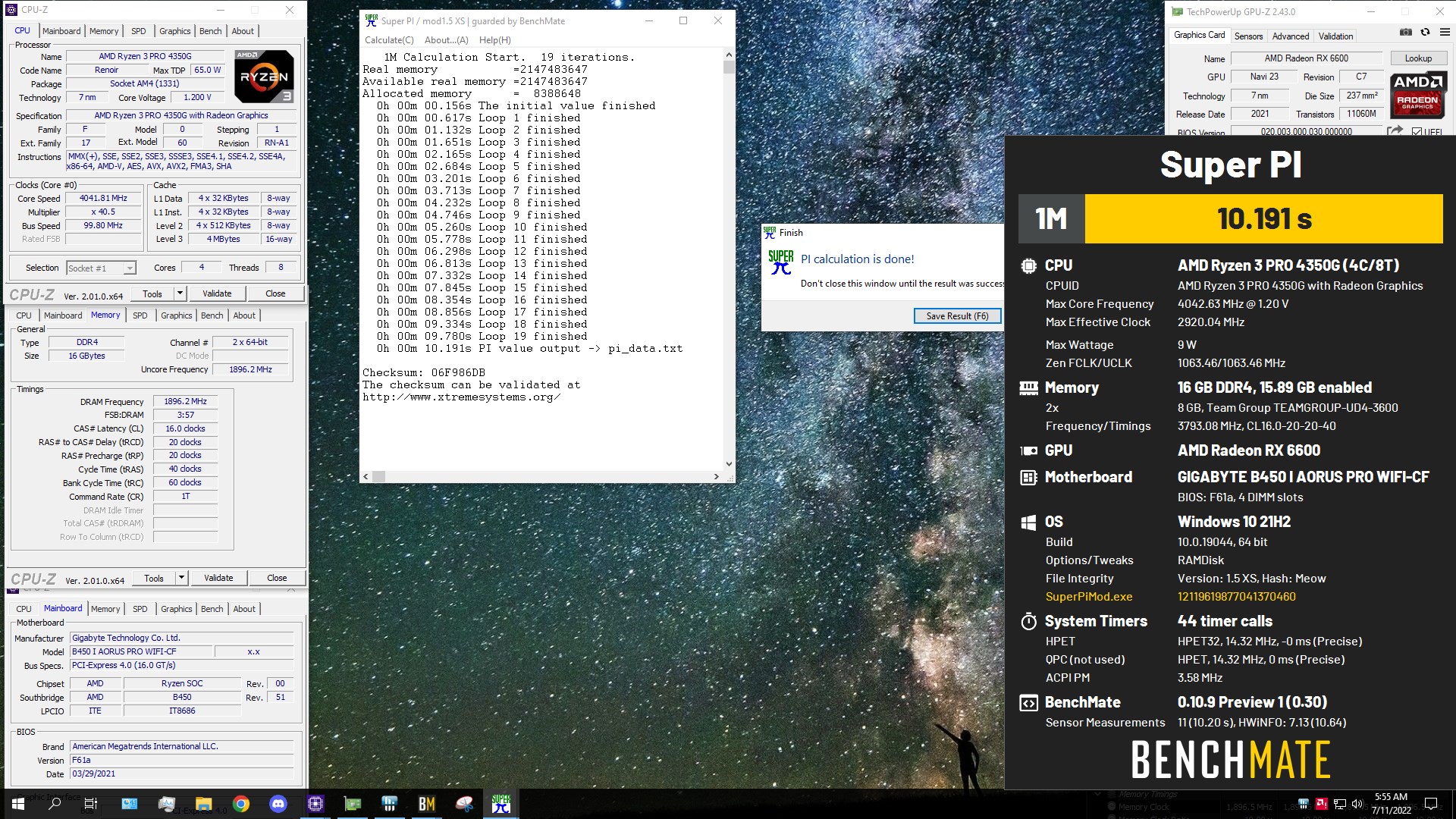Click the Checksum: 06F986DB line in Super PI
Viewport: 1456px width, 819px height.
click(x=423, y=373)
